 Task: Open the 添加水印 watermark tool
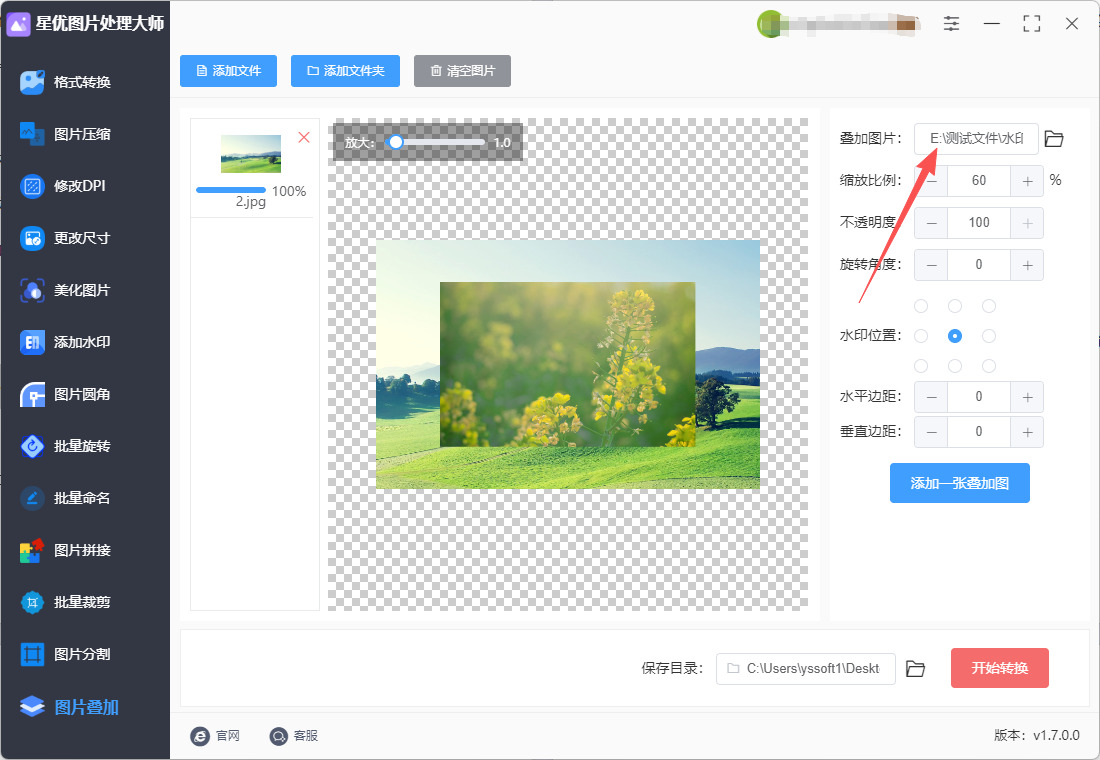coord(66,342)
